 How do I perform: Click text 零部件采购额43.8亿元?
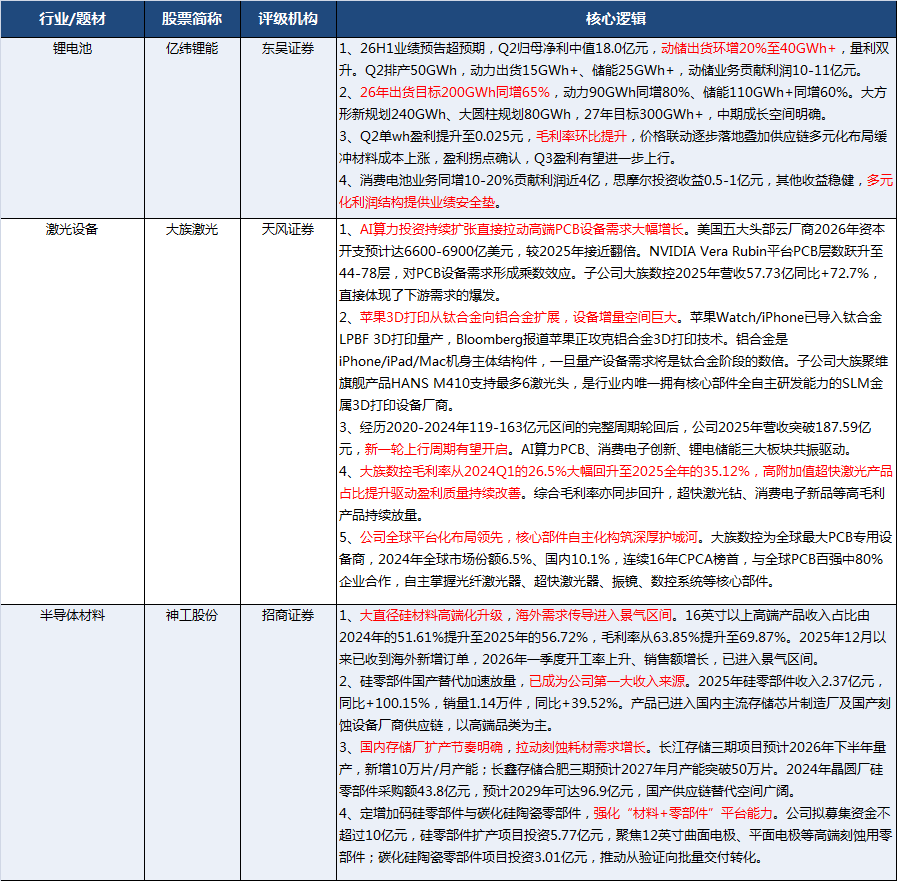(x=404, y=791)
